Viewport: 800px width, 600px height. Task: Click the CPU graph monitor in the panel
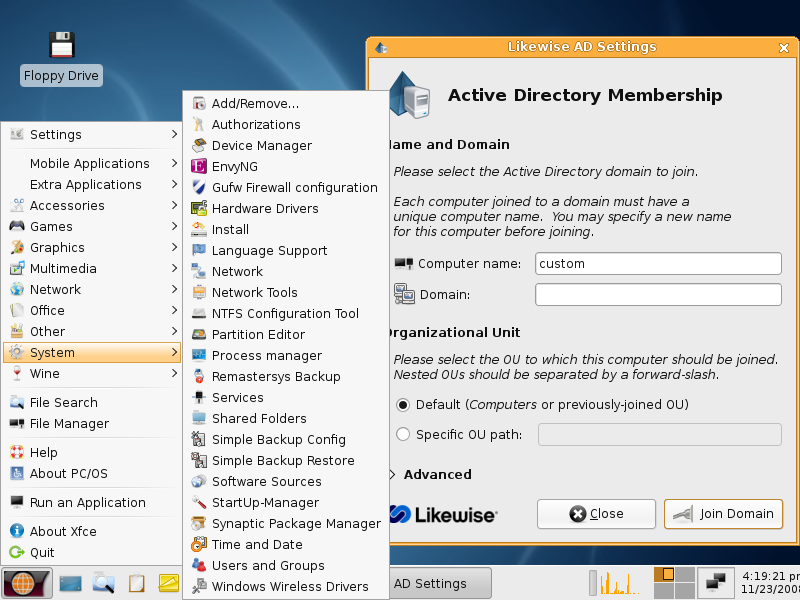[x=619, y=583]
